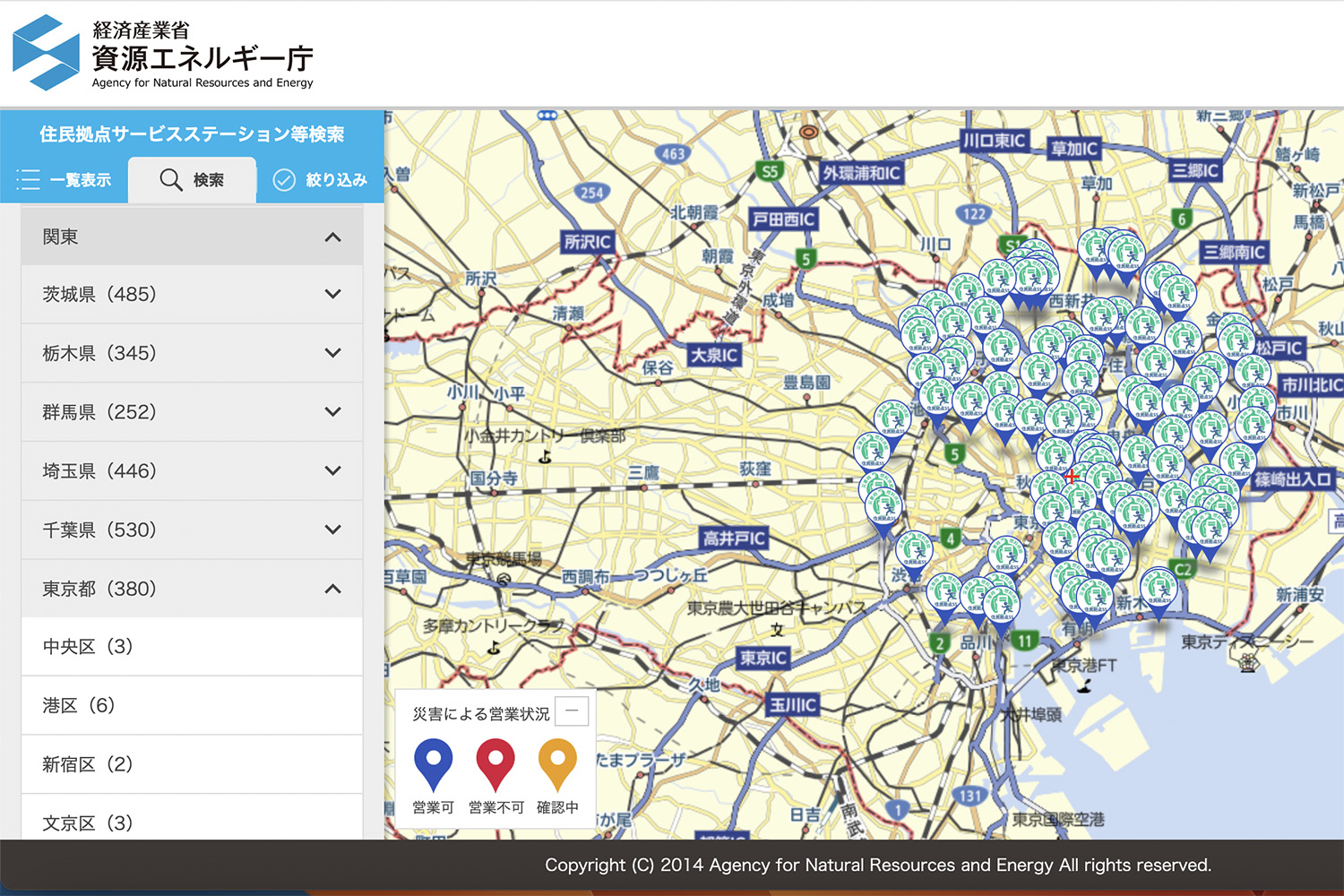Click the checkmark circle icon for 絞り込み

284,180
